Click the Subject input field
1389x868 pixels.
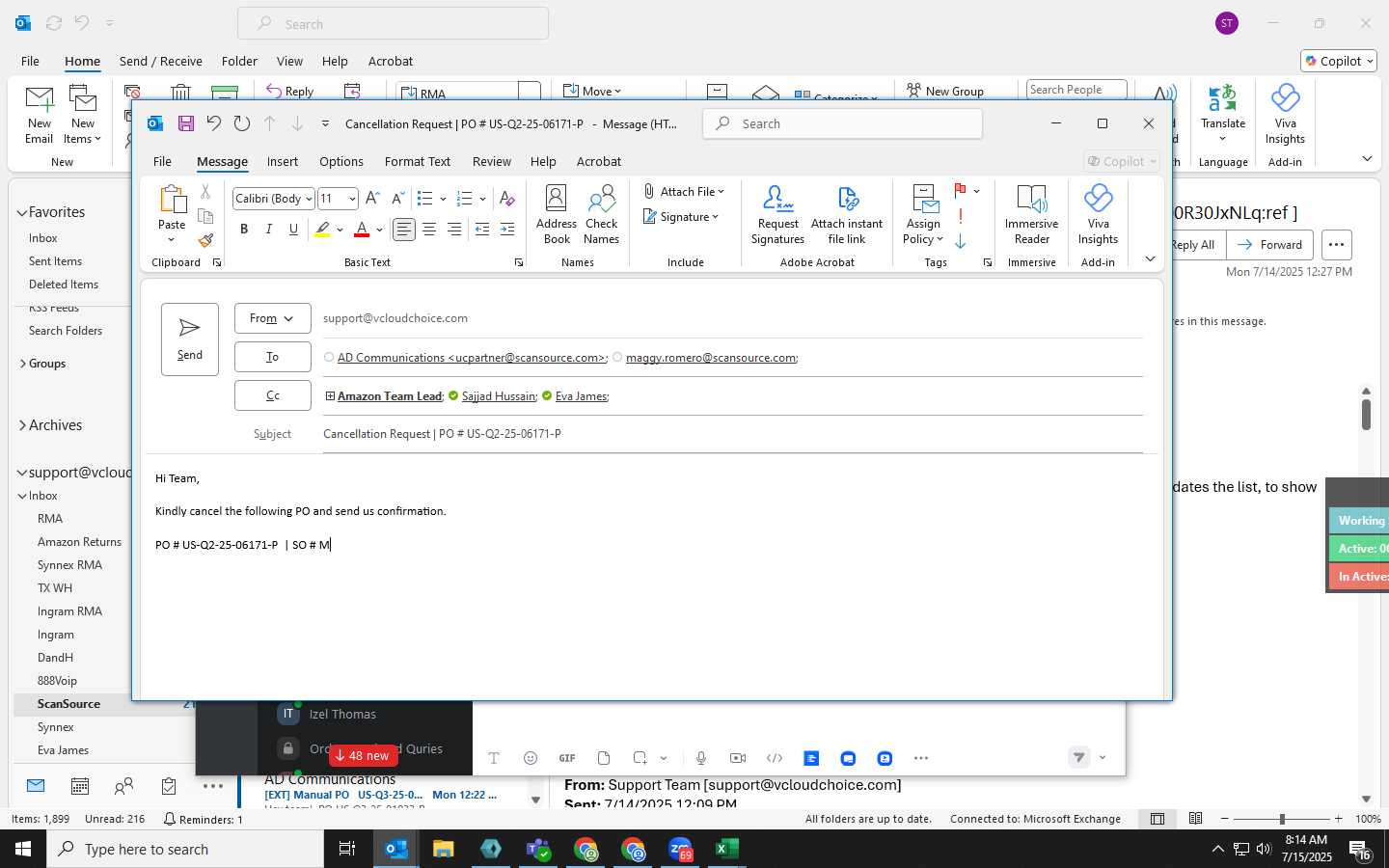[733, 434]
